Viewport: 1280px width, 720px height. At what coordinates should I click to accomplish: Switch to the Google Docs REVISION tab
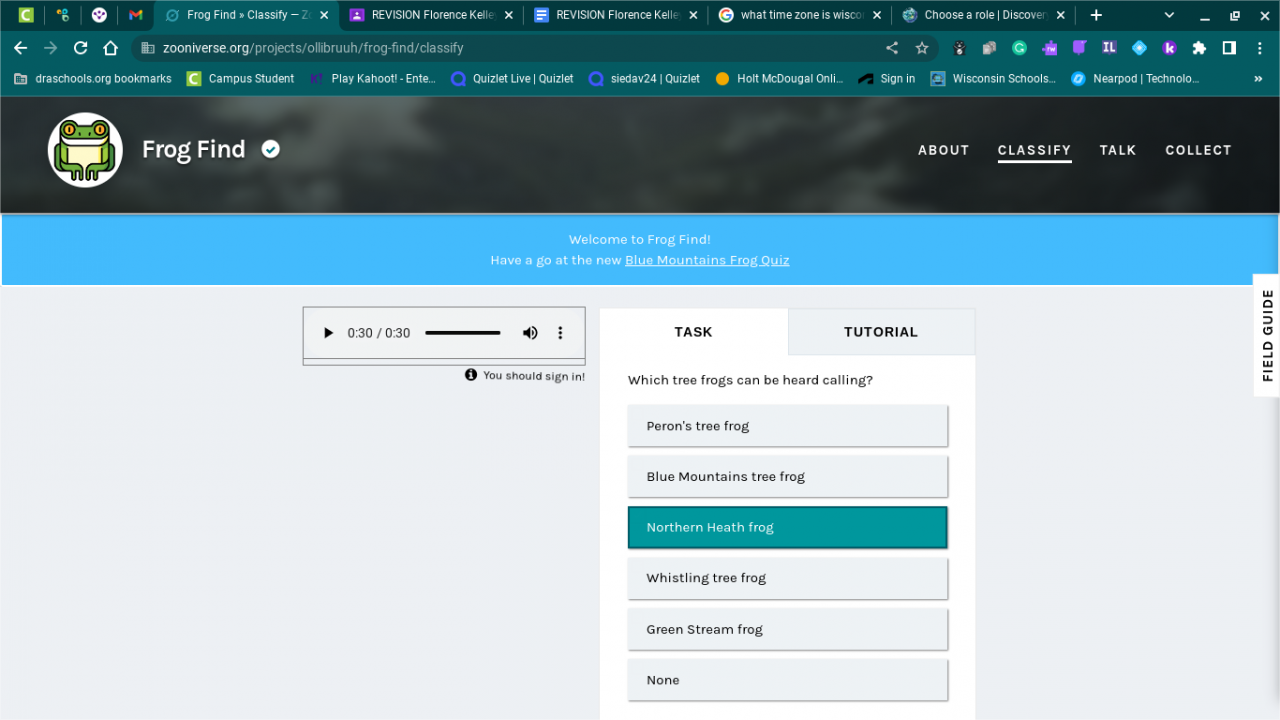617,15
